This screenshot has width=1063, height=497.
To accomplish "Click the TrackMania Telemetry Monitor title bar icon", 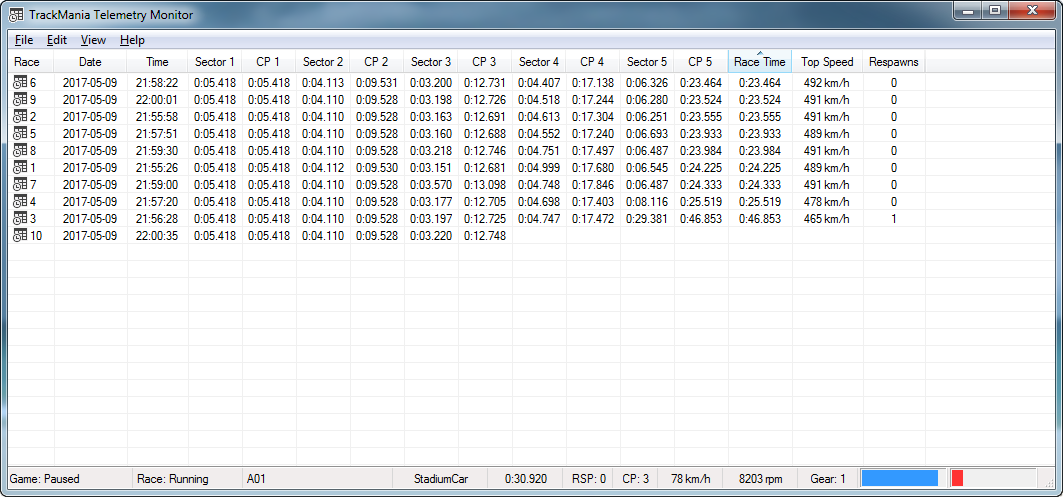I will point(17,14).
